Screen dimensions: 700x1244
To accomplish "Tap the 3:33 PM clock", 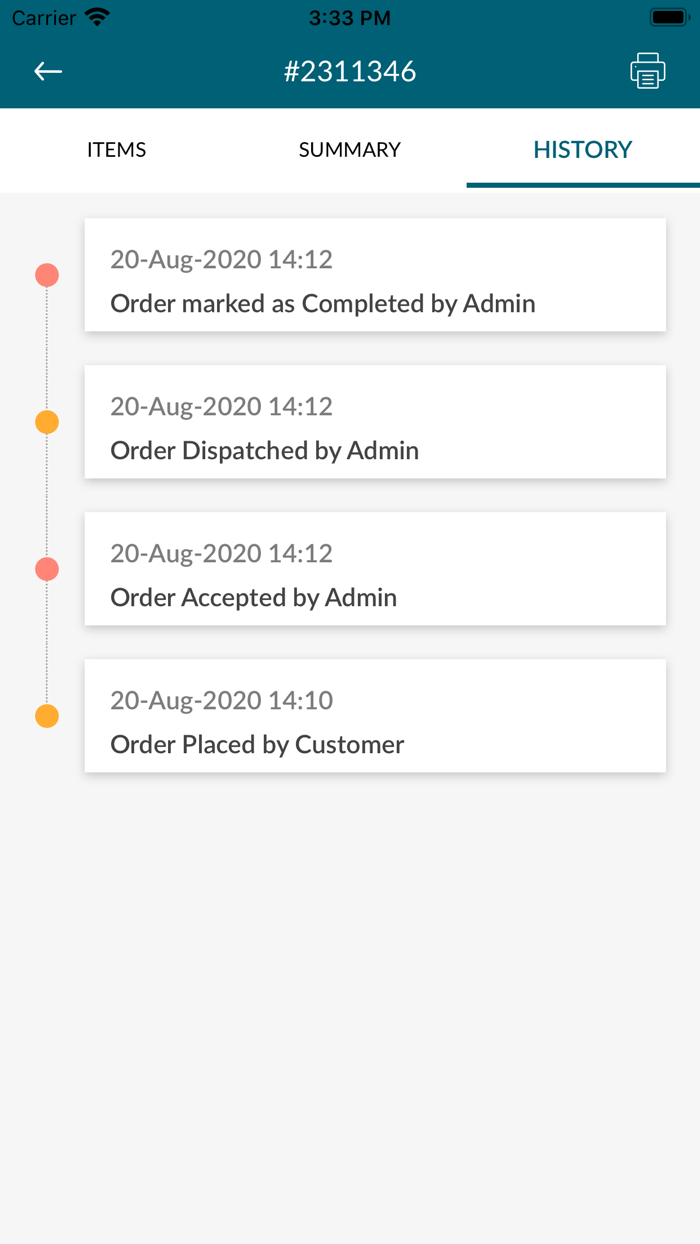I will tap(350, 17).
